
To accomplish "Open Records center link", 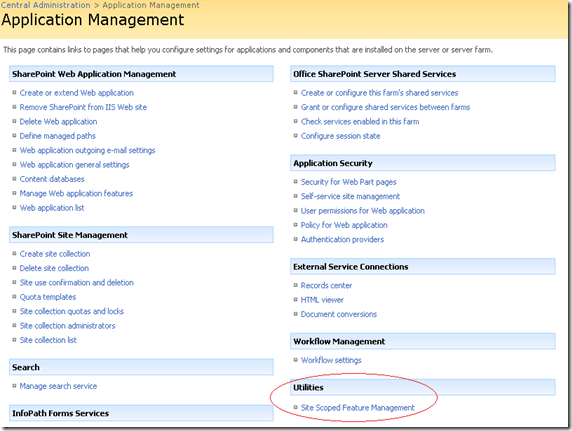I will point(326,285).
